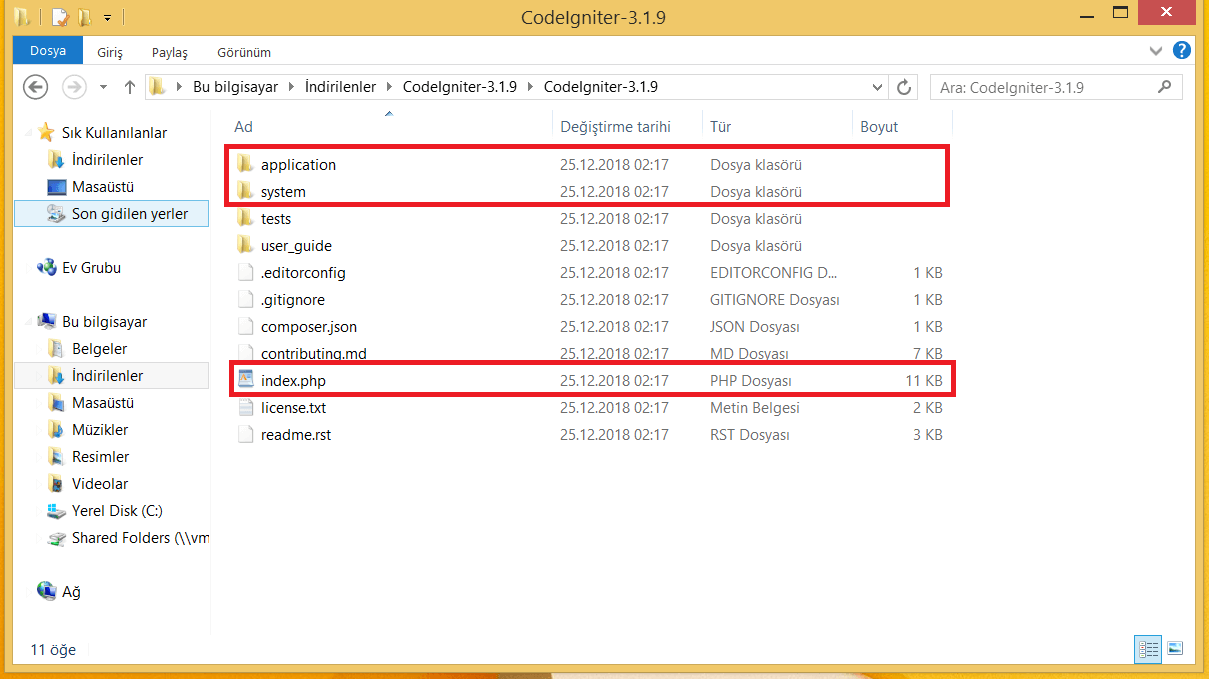This screenshot has height=679, width=1209.
Task: Click the 'JSON Dosyası' type cell
Action: (x=754, y=326)
